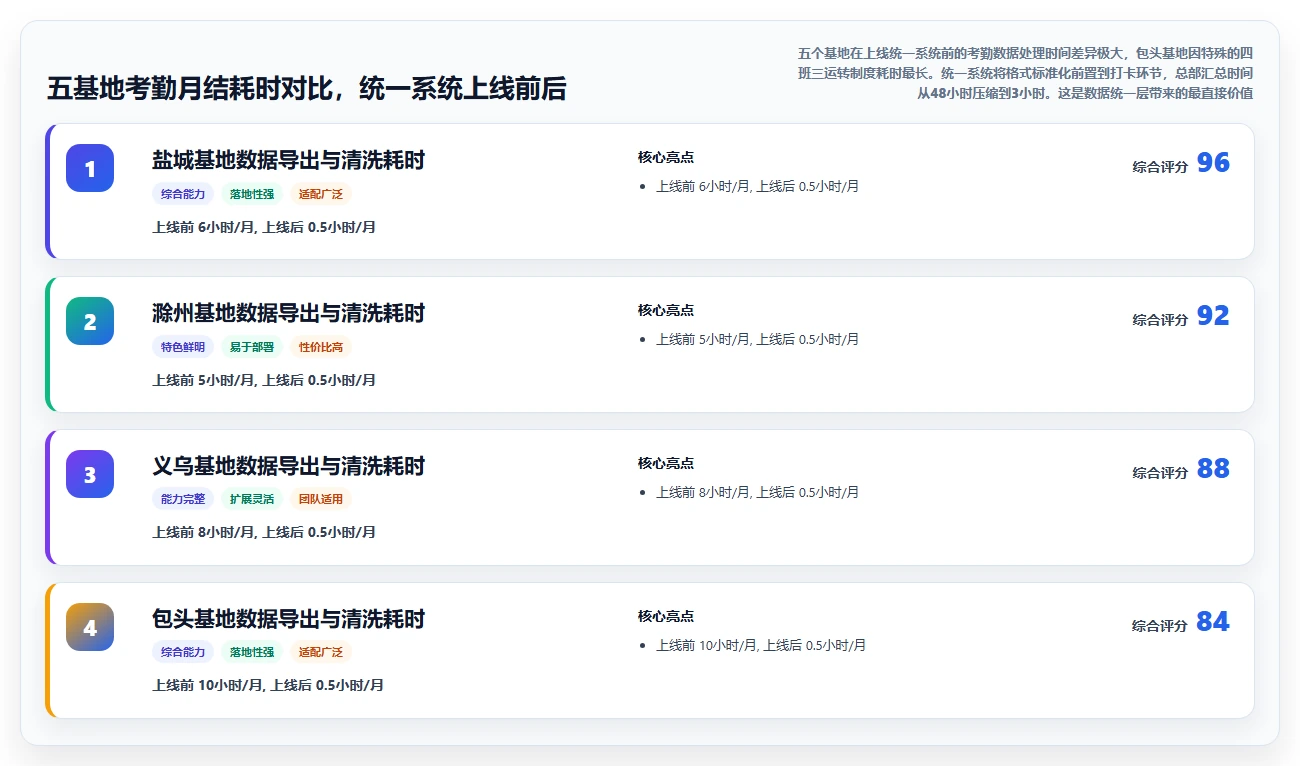This screenshot has height=766, width=1300.
Task: Select the 易于部署 tag
Action: tap(252, 347)
